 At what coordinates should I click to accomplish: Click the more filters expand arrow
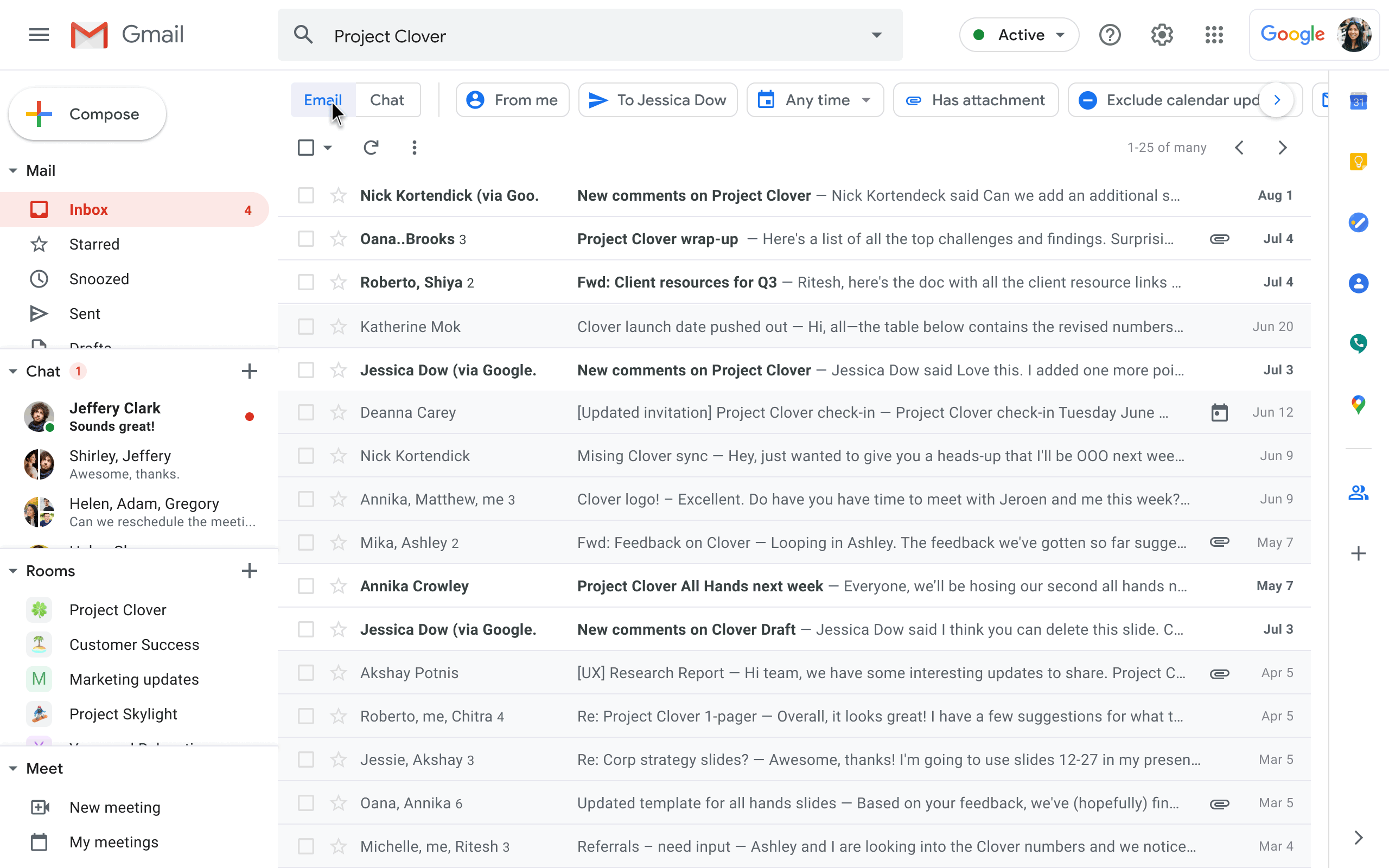[x=1278, y=99]
